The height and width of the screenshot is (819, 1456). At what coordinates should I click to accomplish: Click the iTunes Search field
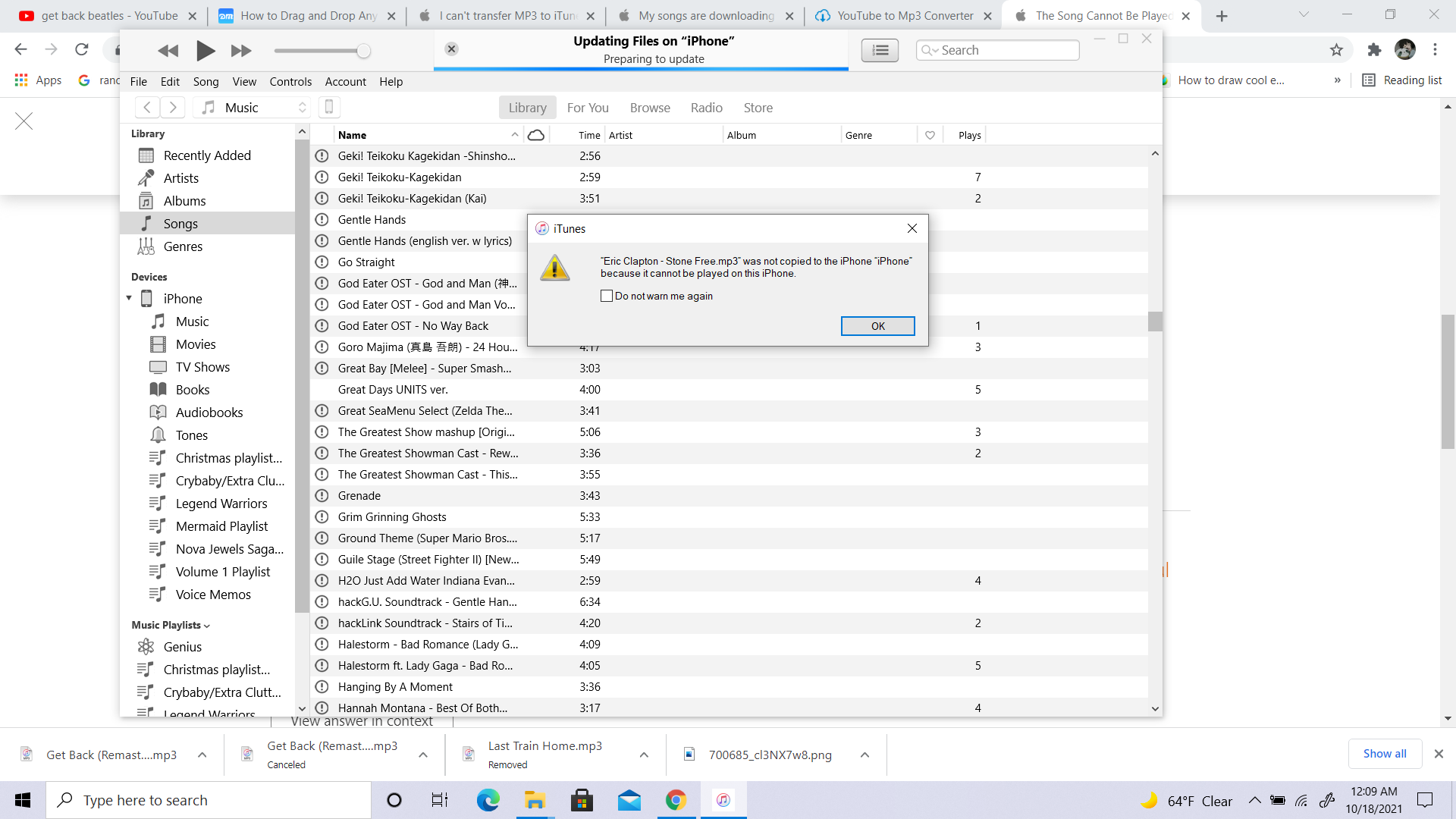coord(997,50)
